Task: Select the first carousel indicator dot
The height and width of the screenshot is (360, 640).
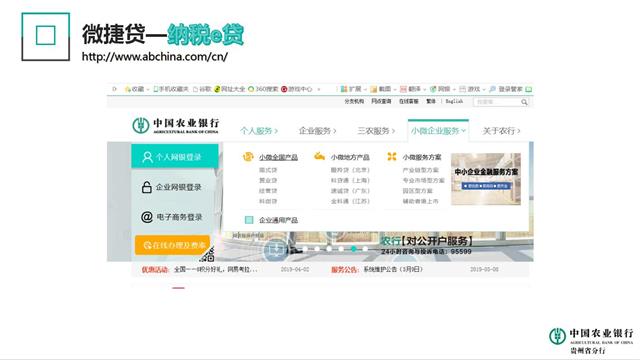Action: point(305,249)
